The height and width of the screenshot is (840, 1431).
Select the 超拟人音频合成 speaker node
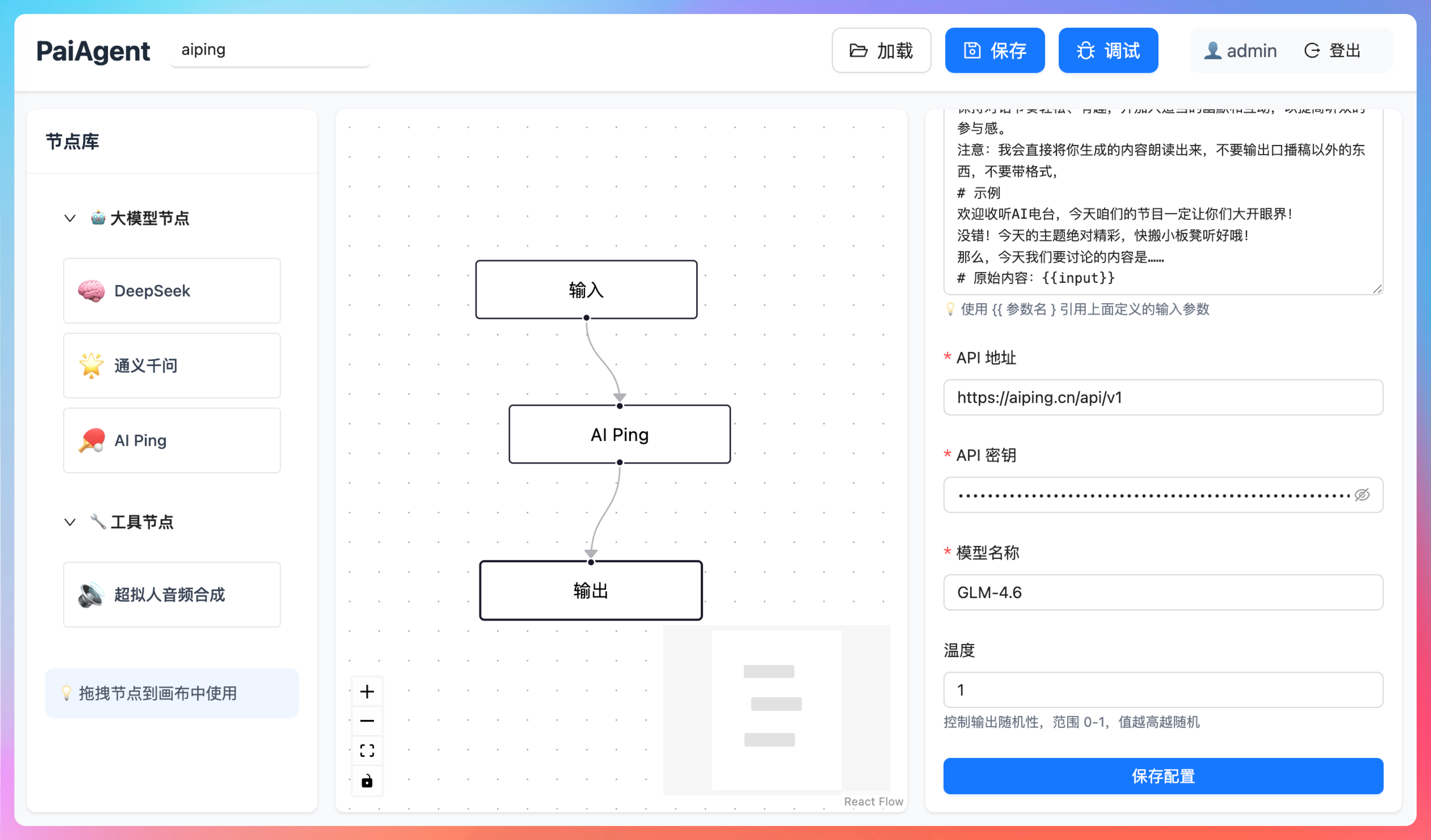[x=172, y=594]
